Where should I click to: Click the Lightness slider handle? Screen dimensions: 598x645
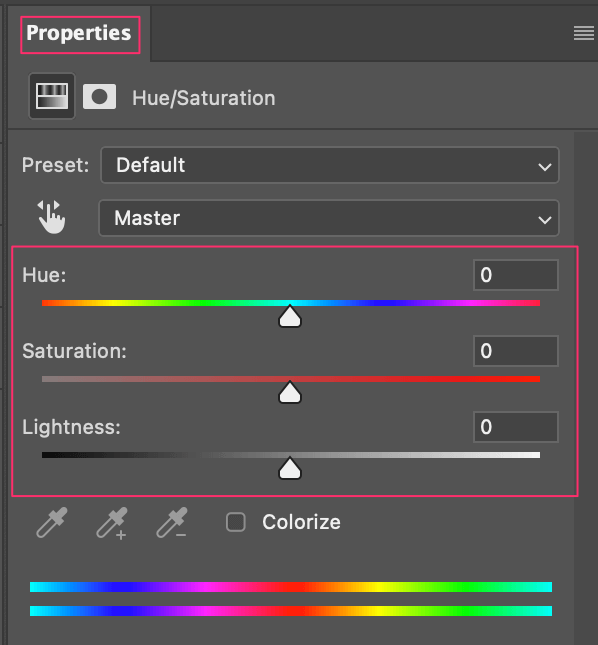290,468
